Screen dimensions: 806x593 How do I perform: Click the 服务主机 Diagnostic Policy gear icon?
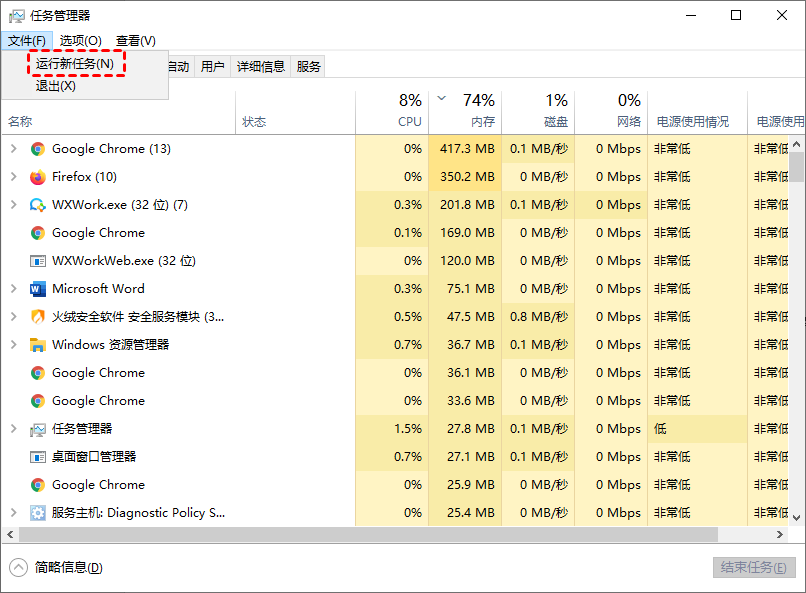[x=38, y=513]
